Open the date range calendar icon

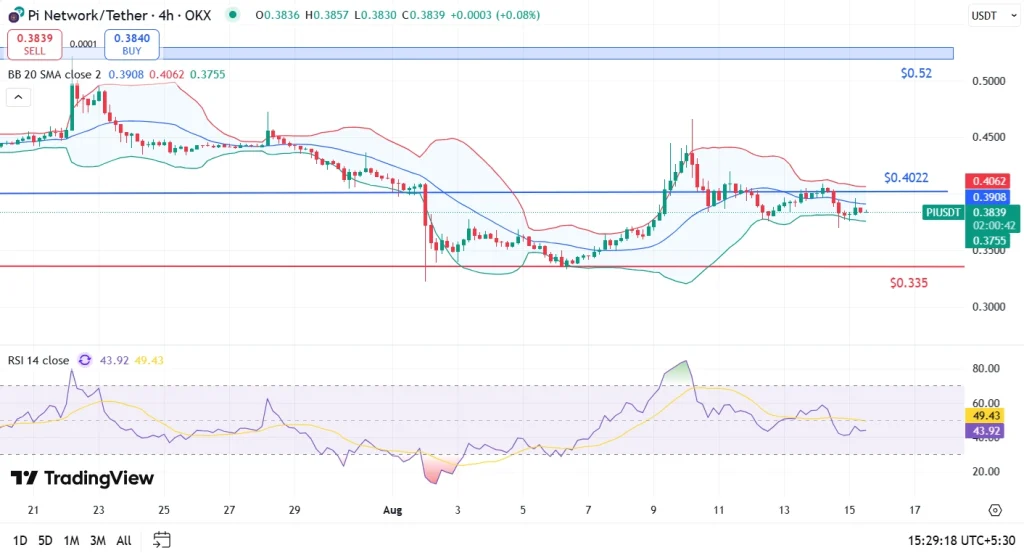click(161, 540)
